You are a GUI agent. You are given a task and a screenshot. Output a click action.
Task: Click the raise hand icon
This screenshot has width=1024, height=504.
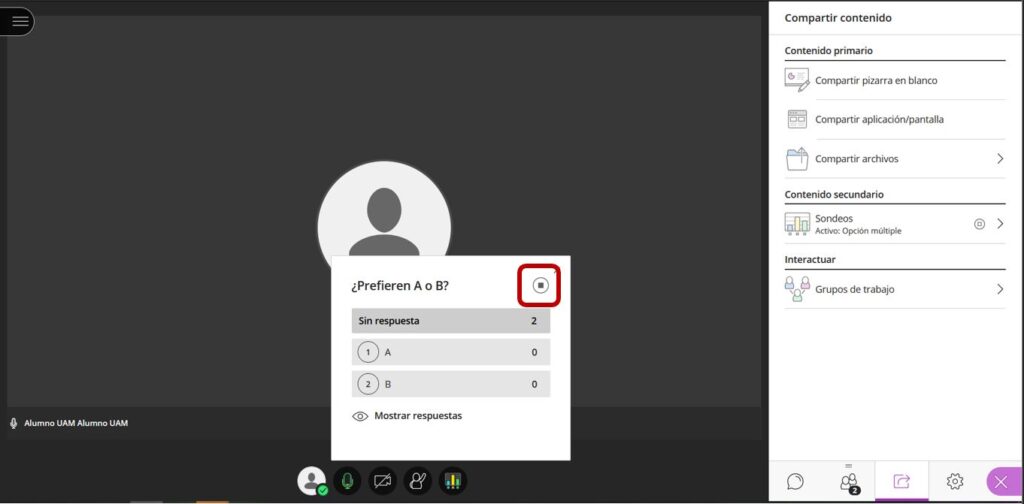pos(417,481)
